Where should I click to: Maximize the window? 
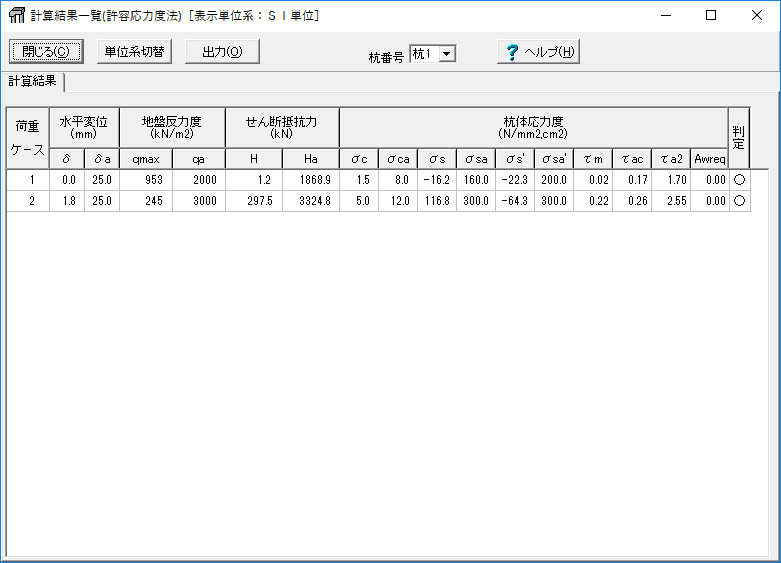click(x=710, y=15)
